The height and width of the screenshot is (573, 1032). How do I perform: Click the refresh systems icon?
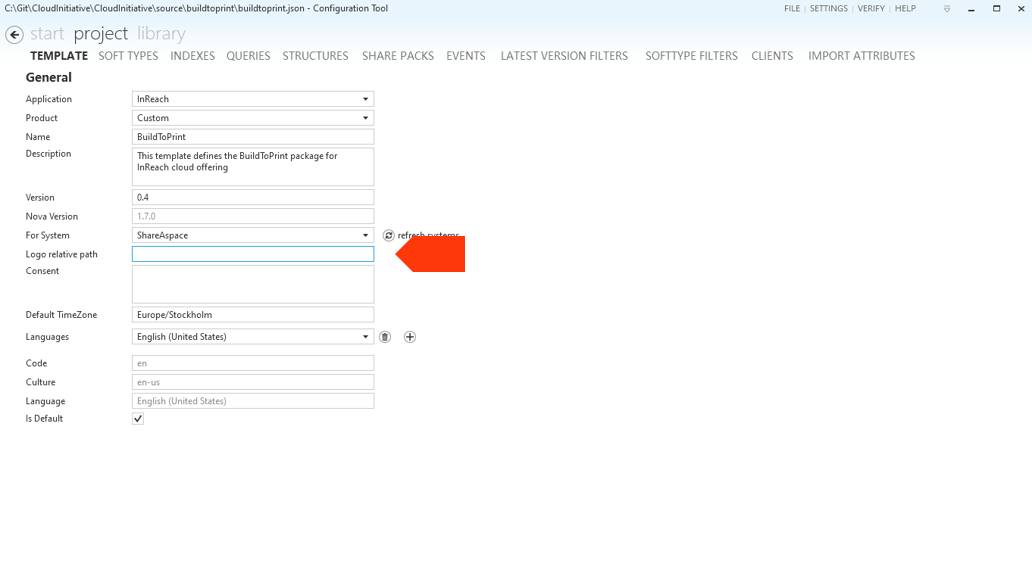point(388,236)
